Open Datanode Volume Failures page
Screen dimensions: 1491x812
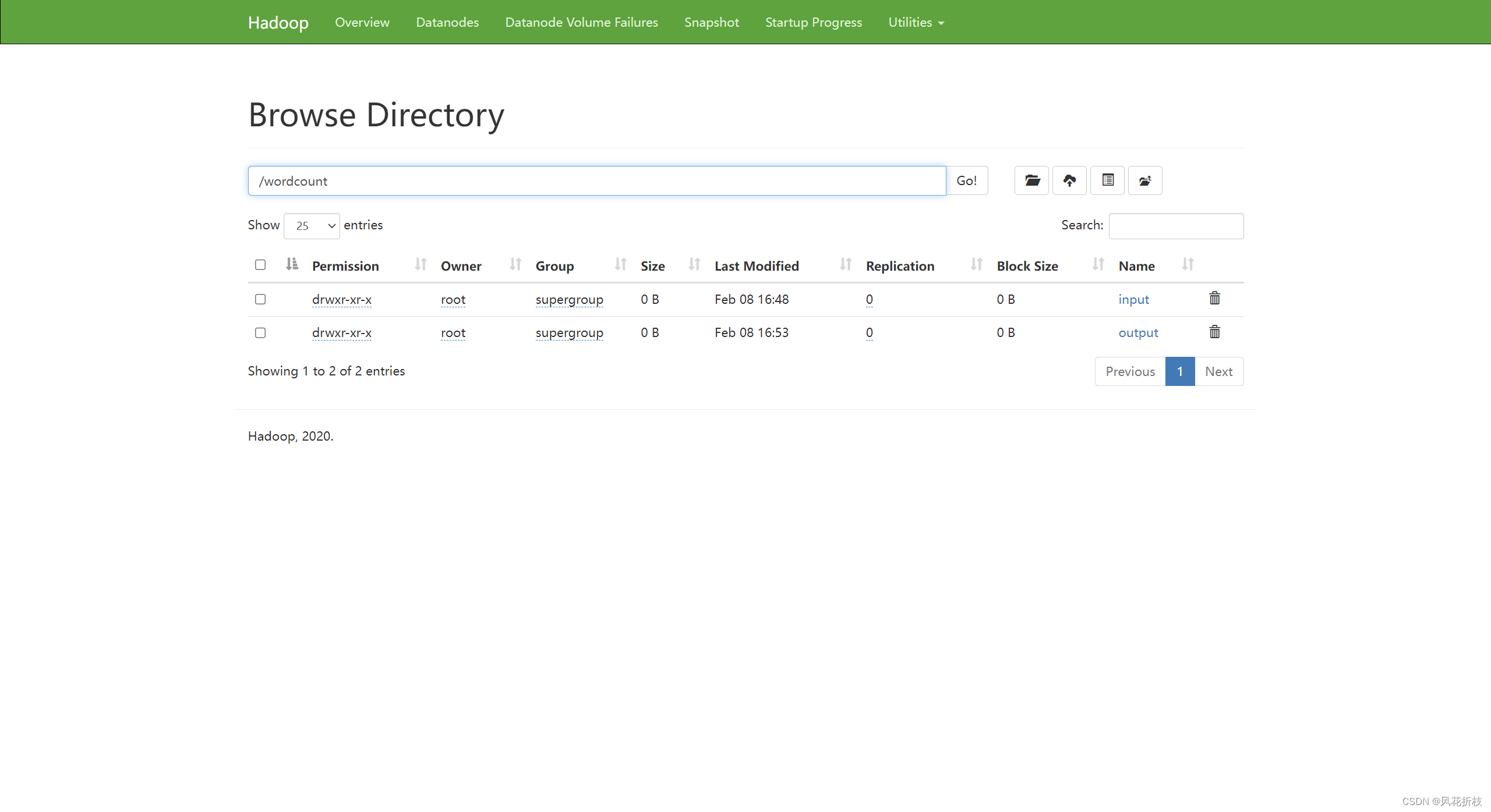[x=581, y=22]
